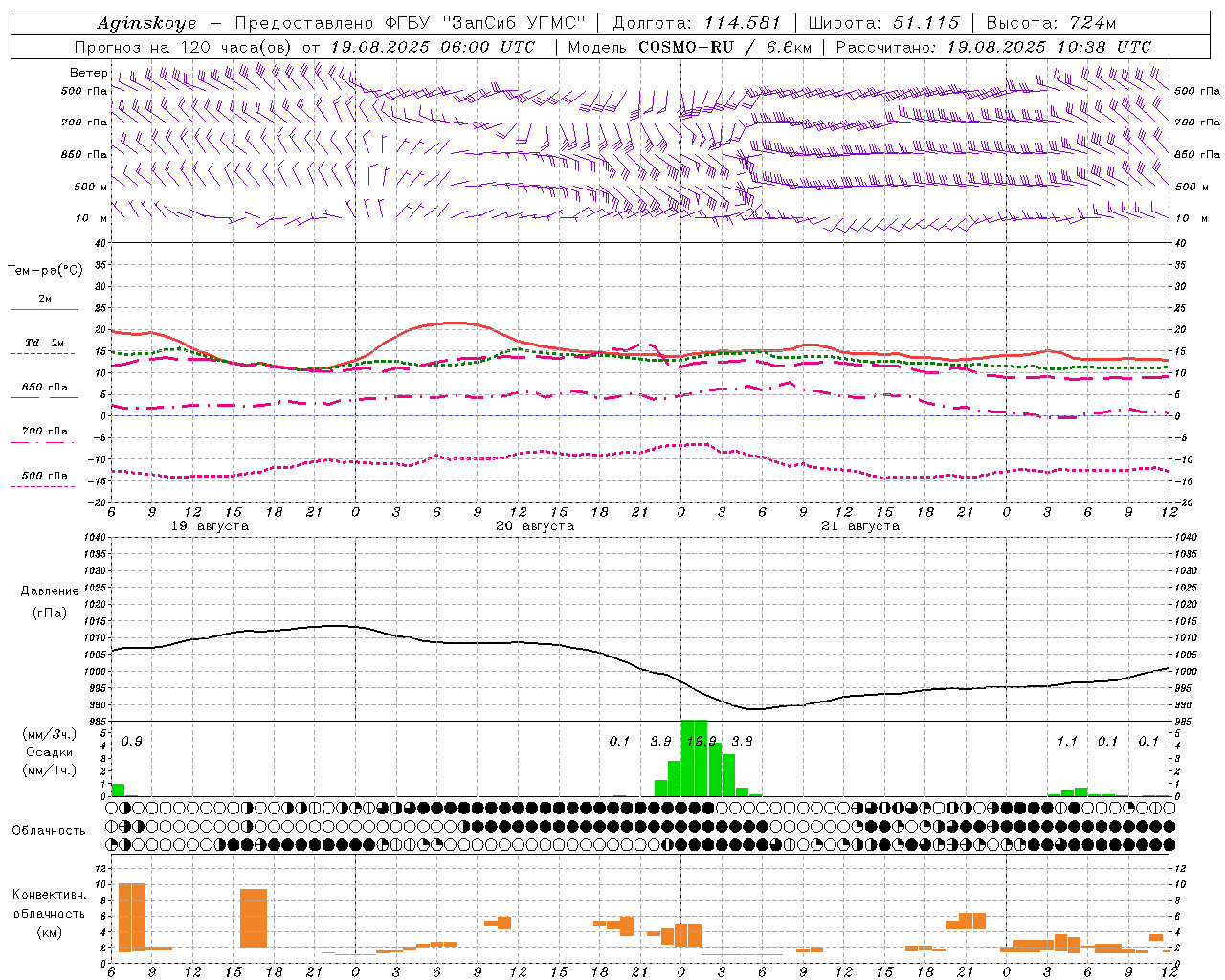This screenshot has height=980, width=1225.
Task: Click the 'Тем-ра(°C)' temperature panel label
Action: point(45,271)
